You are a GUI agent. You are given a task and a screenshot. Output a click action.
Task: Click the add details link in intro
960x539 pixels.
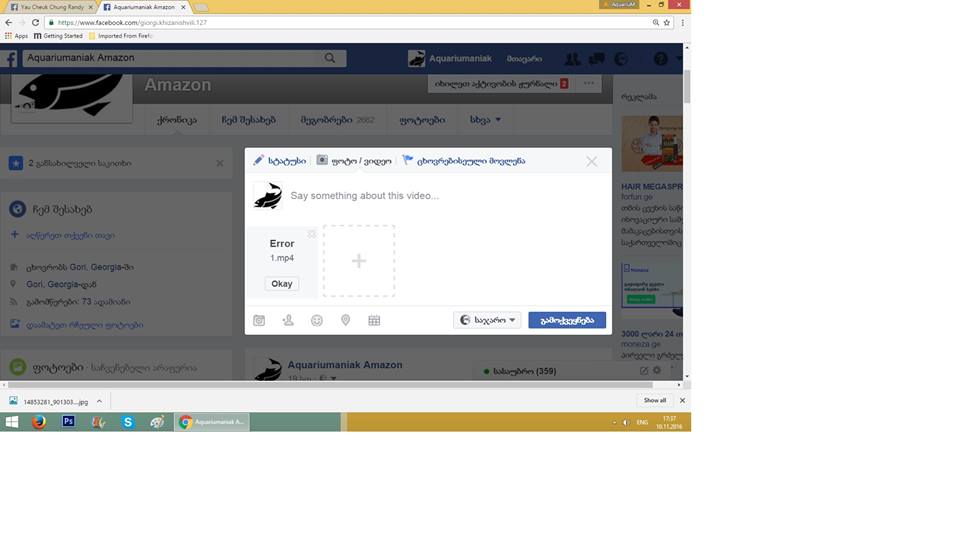click(x=70, y=235)
